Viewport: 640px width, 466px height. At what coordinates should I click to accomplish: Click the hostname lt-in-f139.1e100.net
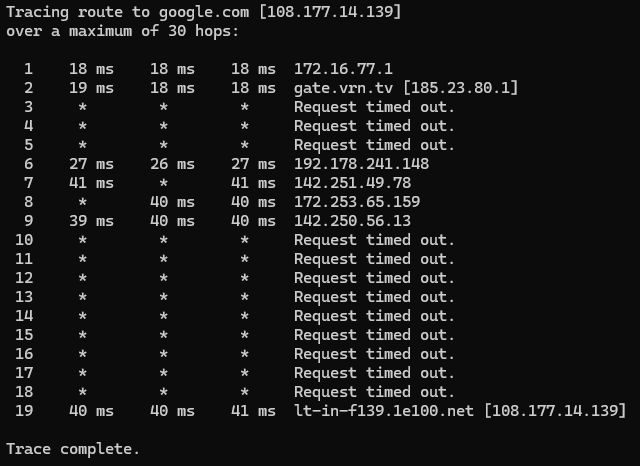[x=379, y=411]
